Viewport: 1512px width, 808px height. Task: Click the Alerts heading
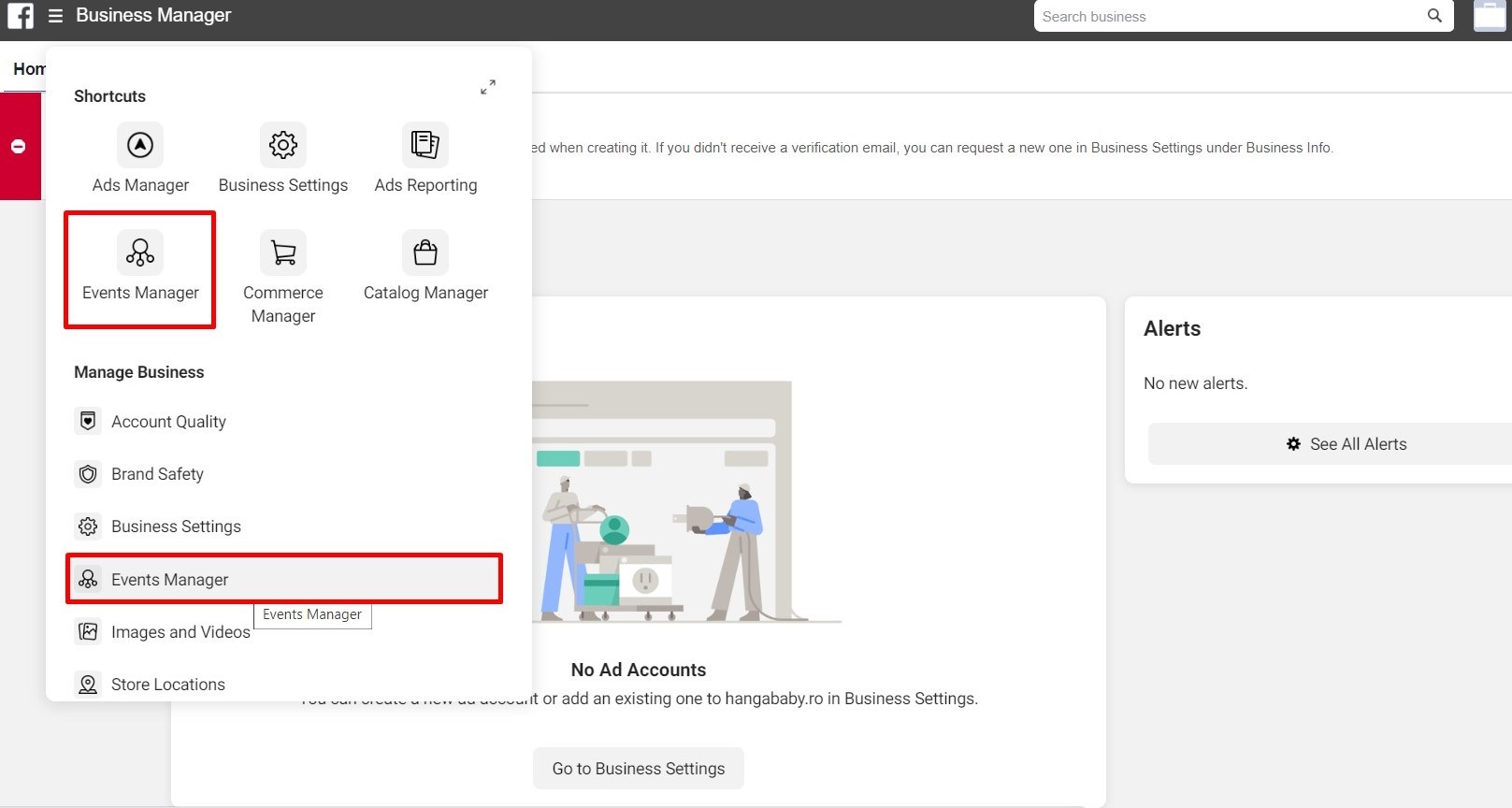(1172, 329)
